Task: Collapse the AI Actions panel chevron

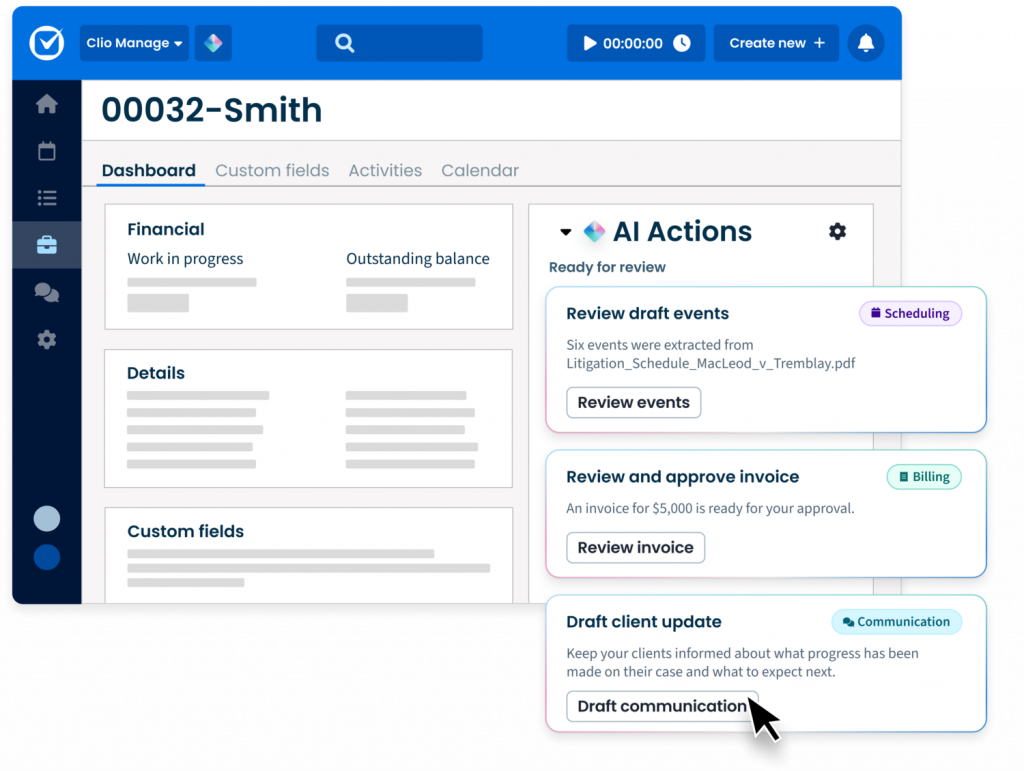Action: [x=564, y=231]
